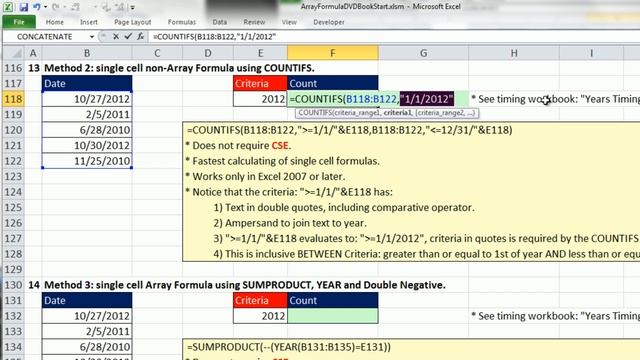Image resolution: width=640 pixels, height=360 pixels.
Task: Click the timing workbook note in row 118
Action: (x=555, y=99)
